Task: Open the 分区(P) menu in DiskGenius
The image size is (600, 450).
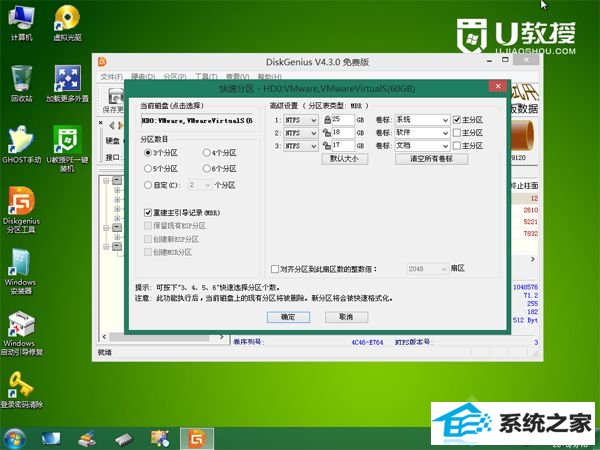Action: (x=174, y=77)
